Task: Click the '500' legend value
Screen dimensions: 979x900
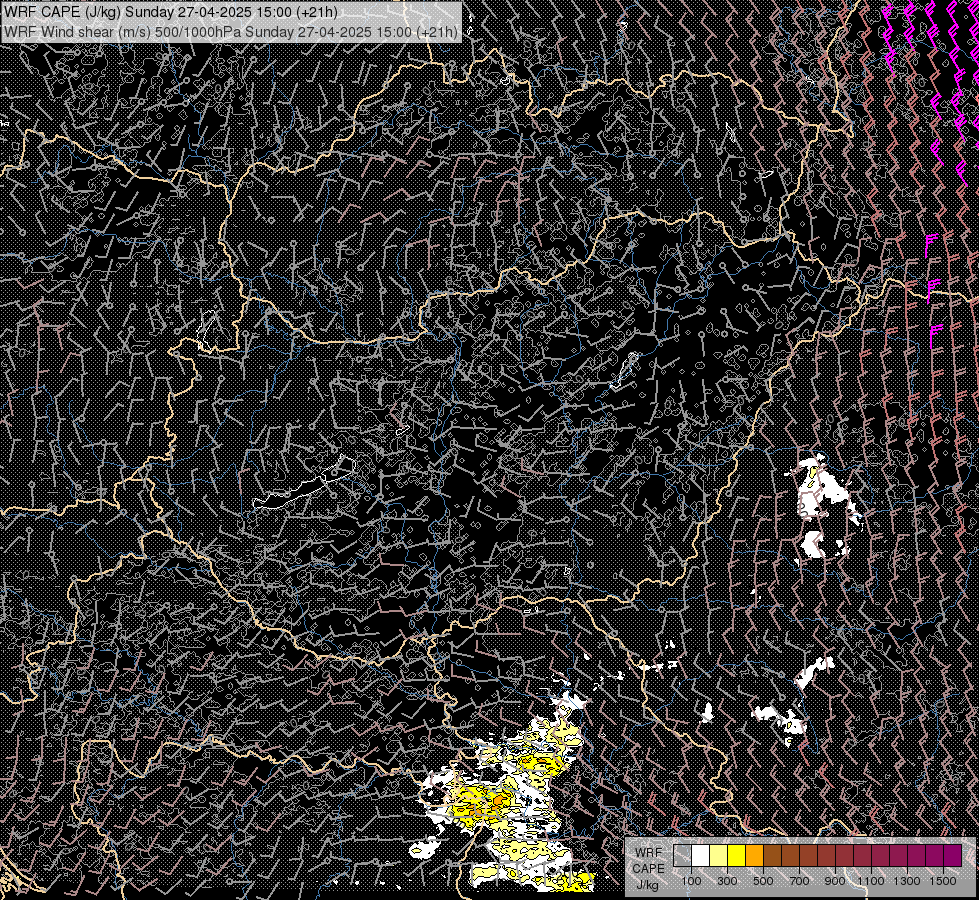Action: pyautogui.click(x=763, y=881)
